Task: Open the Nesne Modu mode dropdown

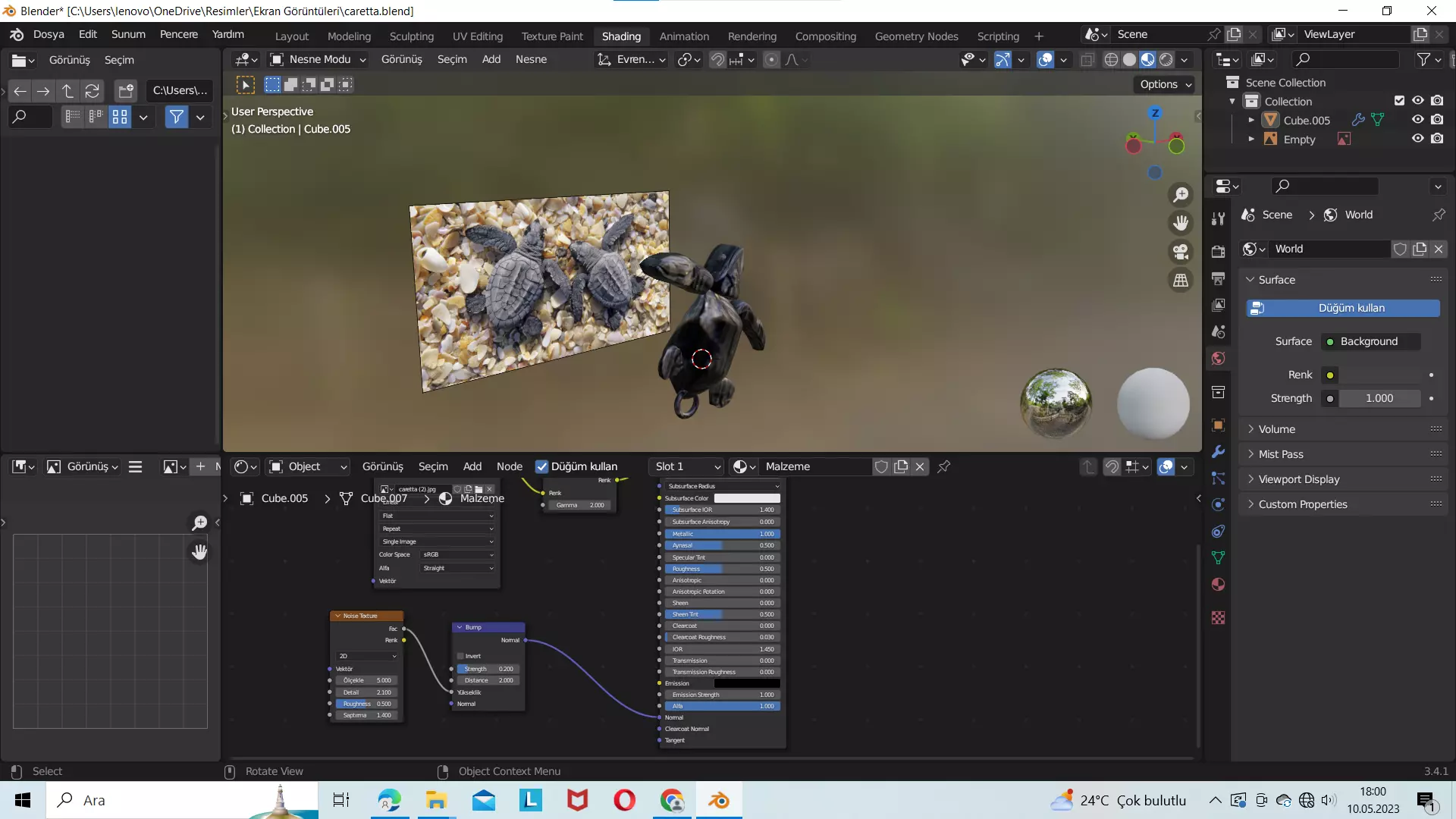Action: tap(319, 59)
